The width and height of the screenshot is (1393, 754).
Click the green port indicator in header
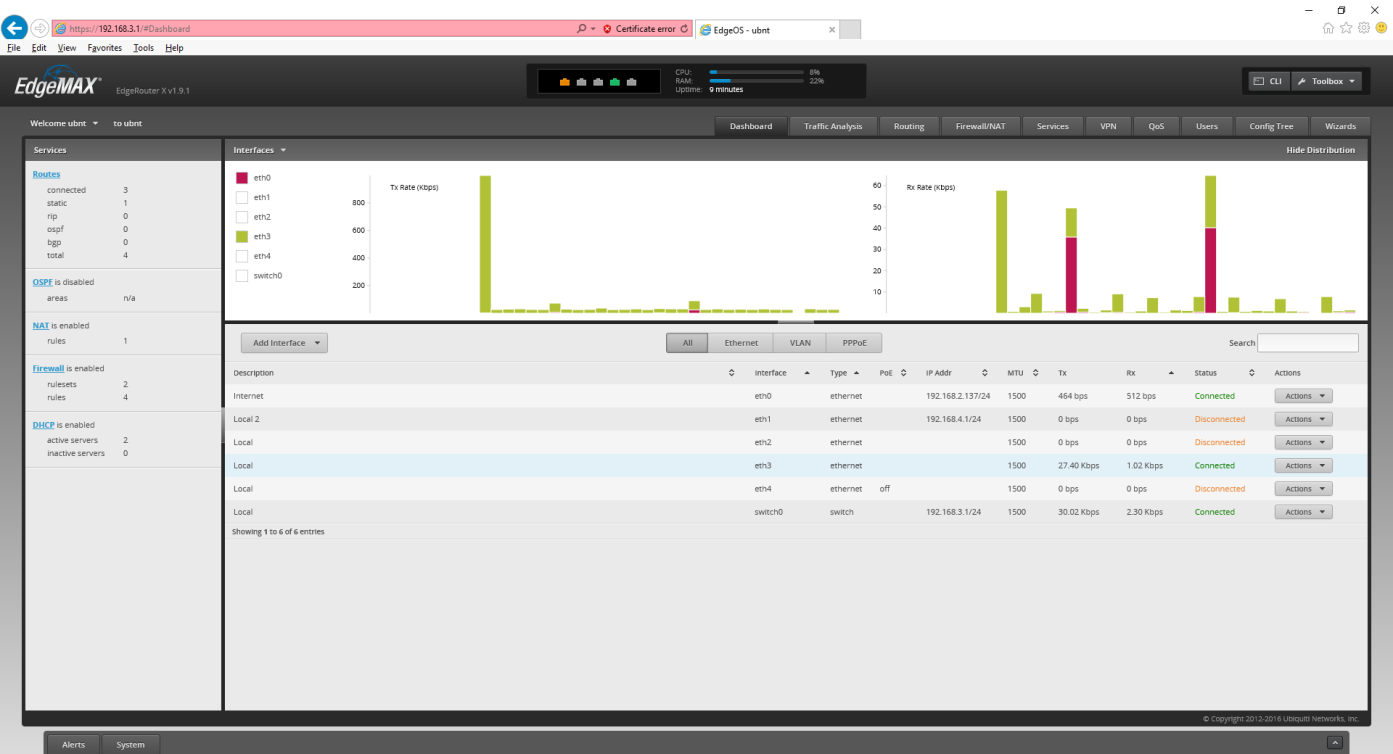point(615,82)
